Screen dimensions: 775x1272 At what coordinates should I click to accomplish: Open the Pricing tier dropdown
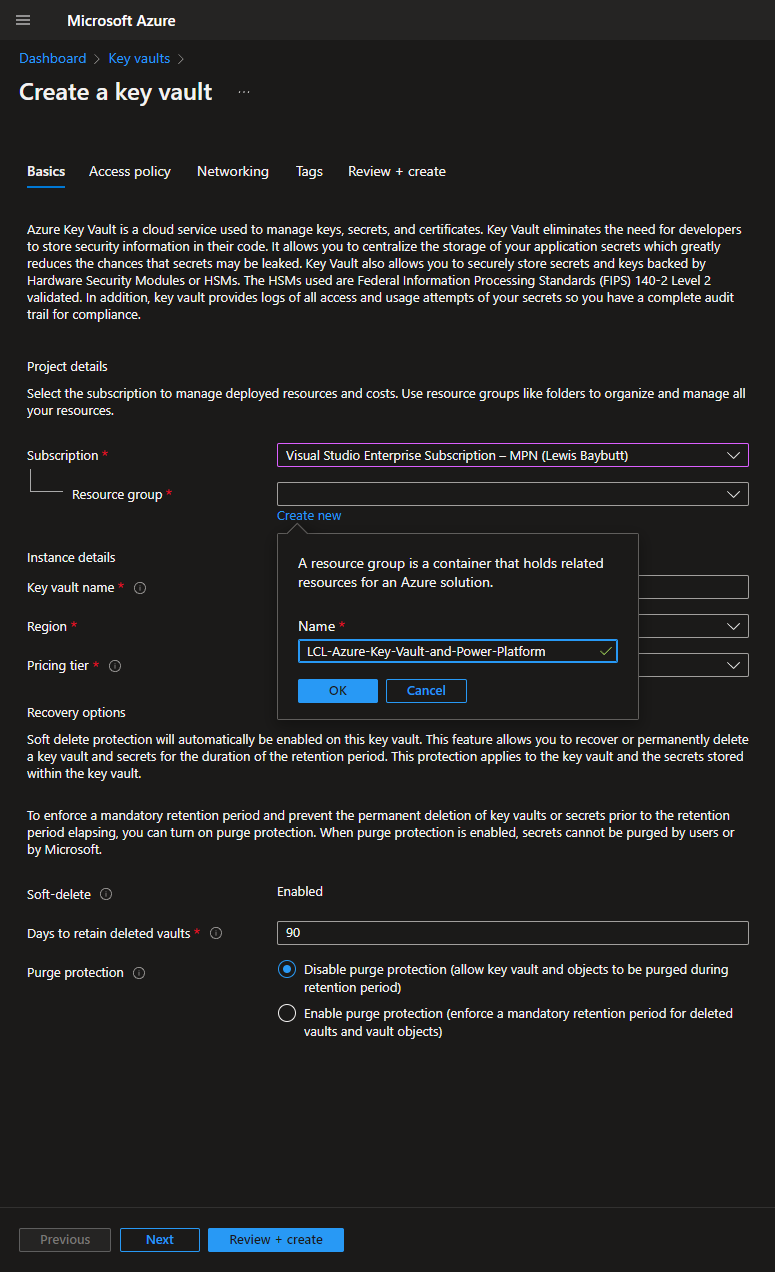pos(693,665)
